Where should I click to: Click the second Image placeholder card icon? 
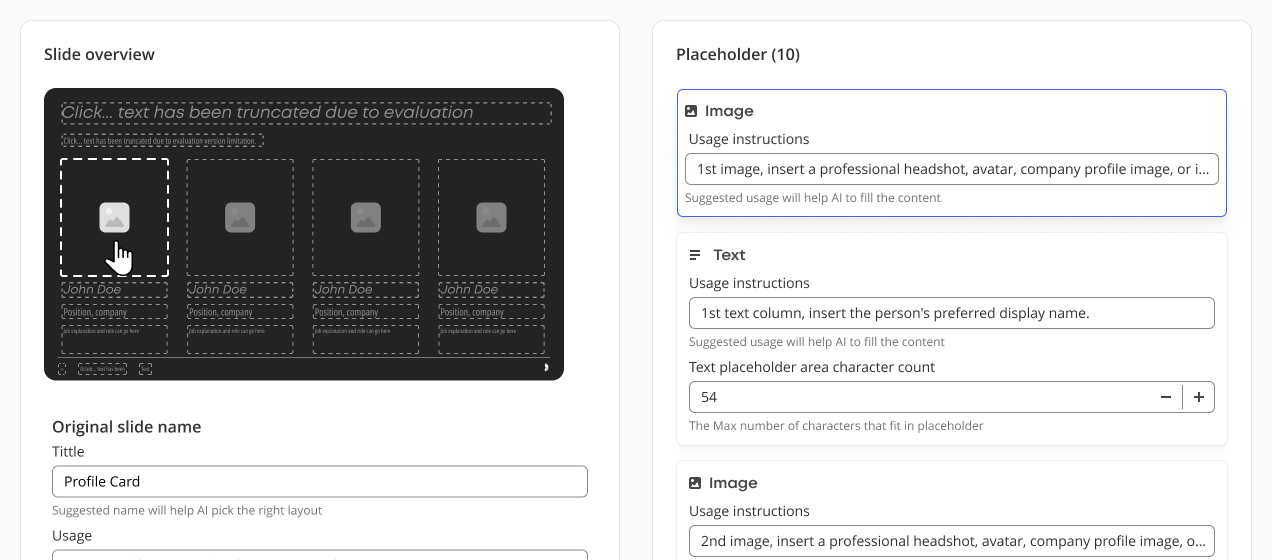(695, 483)
